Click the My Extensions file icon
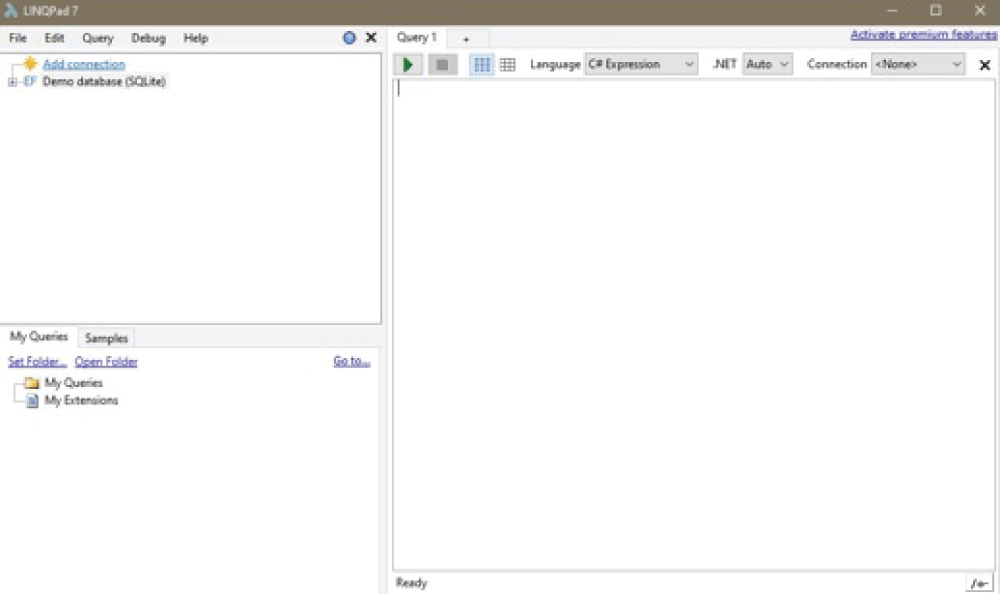Viewport: 1000px width, 596px height. pos(32,400)
